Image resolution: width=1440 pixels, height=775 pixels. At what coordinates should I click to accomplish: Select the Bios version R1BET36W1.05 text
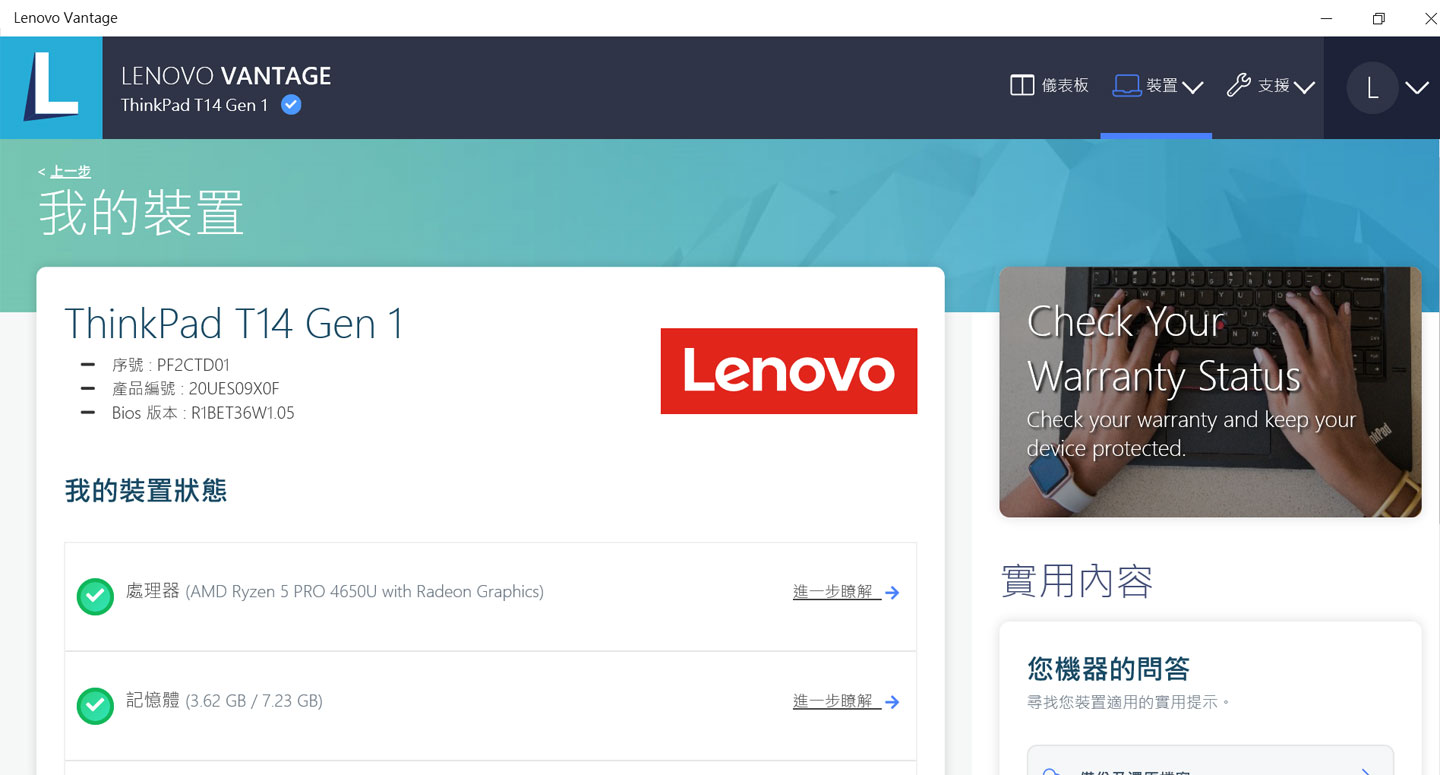(243, 413)
